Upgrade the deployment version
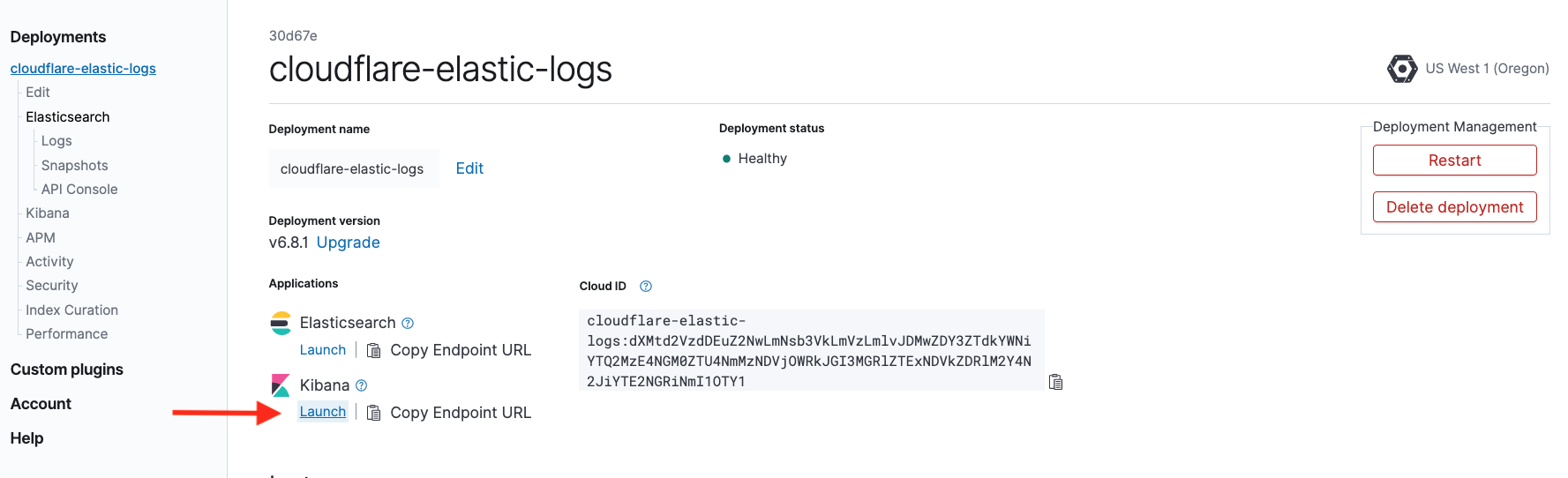This screenshot has width=1568, height=478. [349, 243]
